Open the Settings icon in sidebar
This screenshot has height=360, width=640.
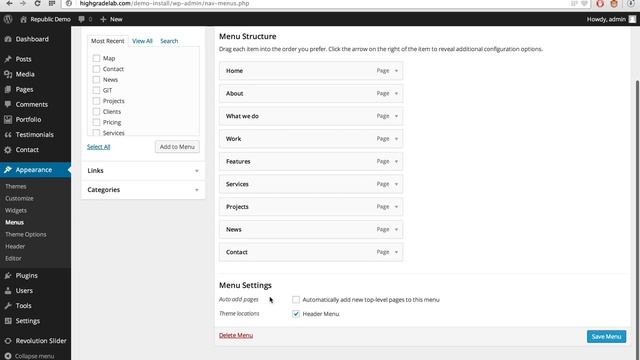pos(8,321)
